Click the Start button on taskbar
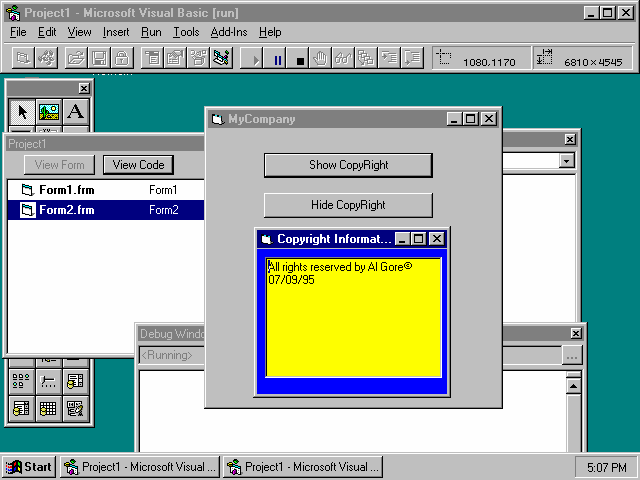 (29, 466)
